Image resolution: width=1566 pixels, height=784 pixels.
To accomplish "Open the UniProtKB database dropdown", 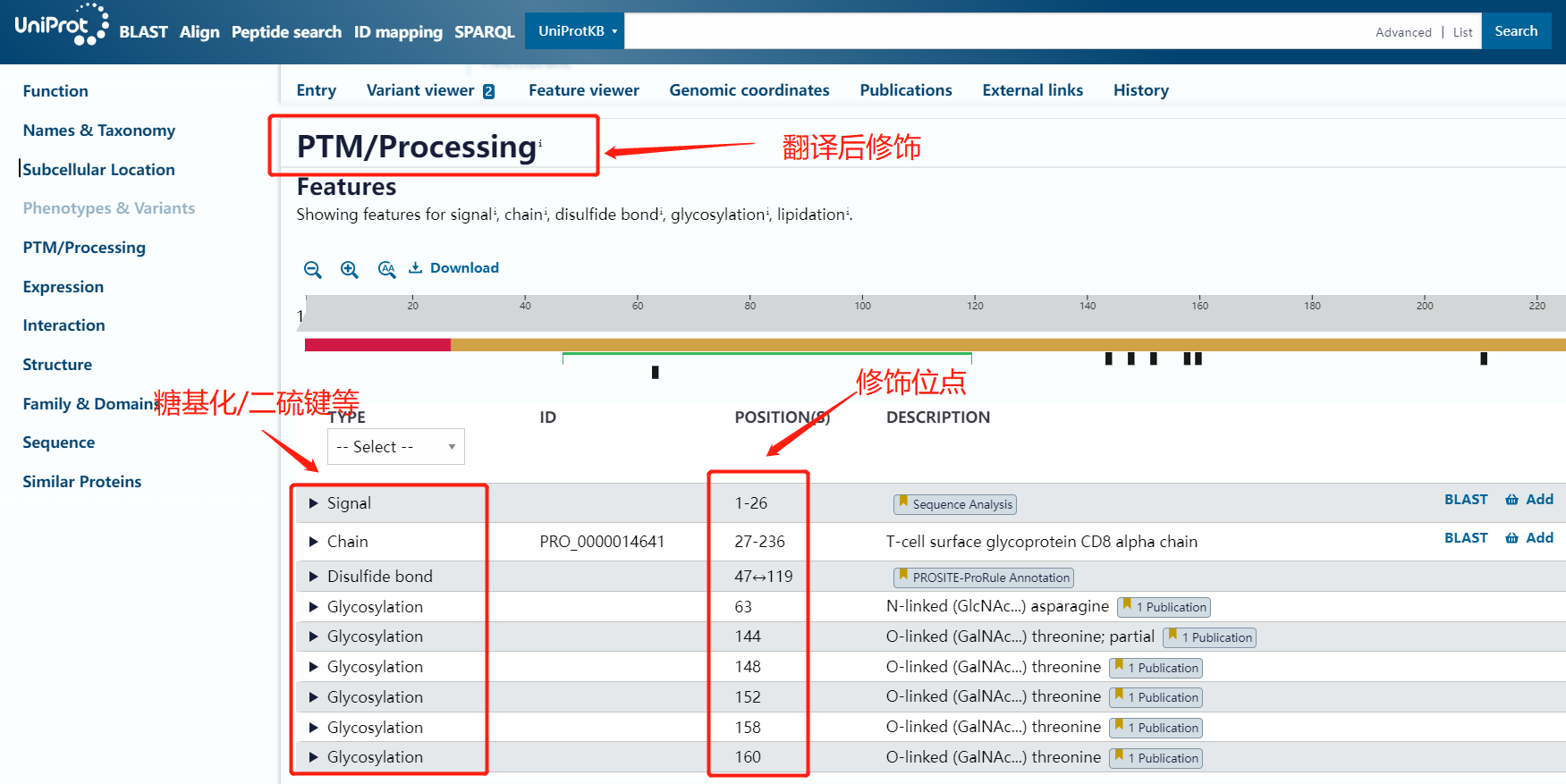I will (x=574, y=31).
